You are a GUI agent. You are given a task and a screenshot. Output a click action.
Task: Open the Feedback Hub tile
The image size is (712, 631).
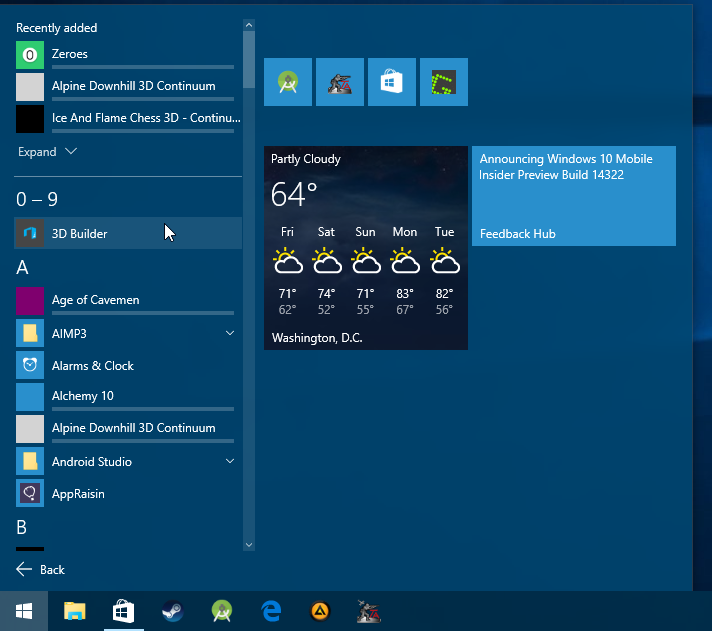(x=574, y=196)
